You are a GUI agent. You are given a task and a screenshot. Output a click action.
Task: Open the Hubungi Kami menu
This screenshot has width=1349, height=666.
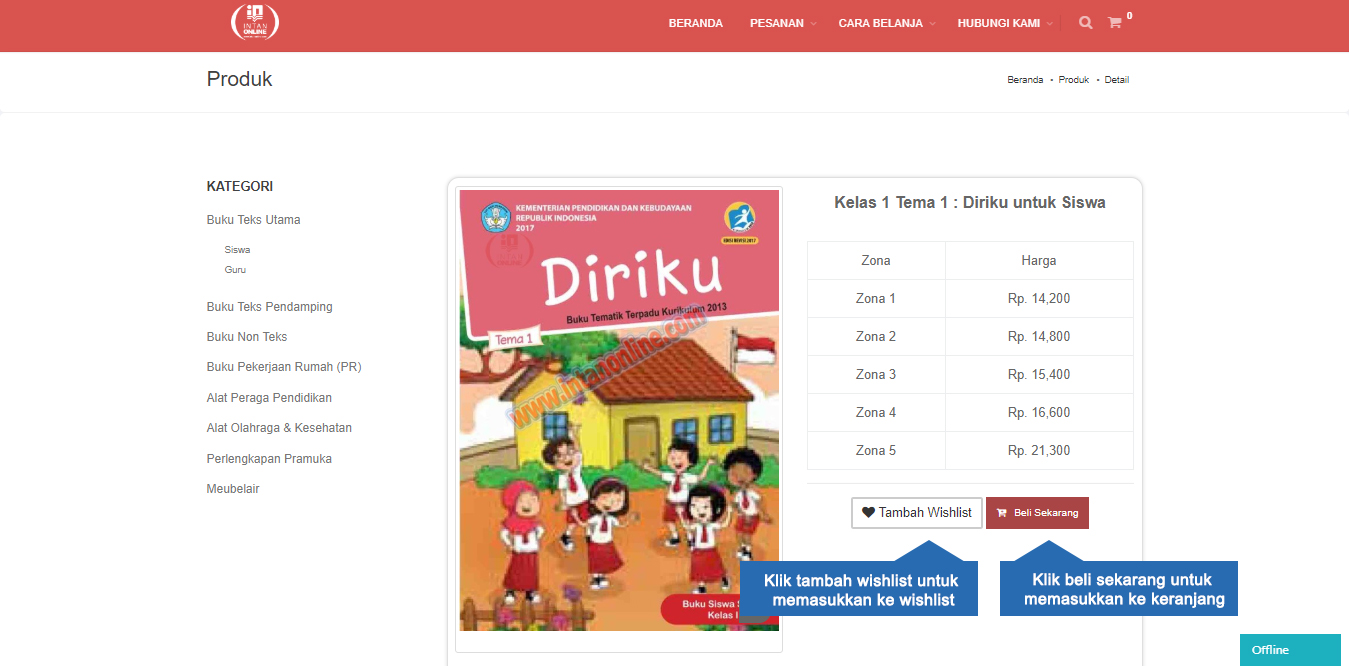click(x=998, y=23)
